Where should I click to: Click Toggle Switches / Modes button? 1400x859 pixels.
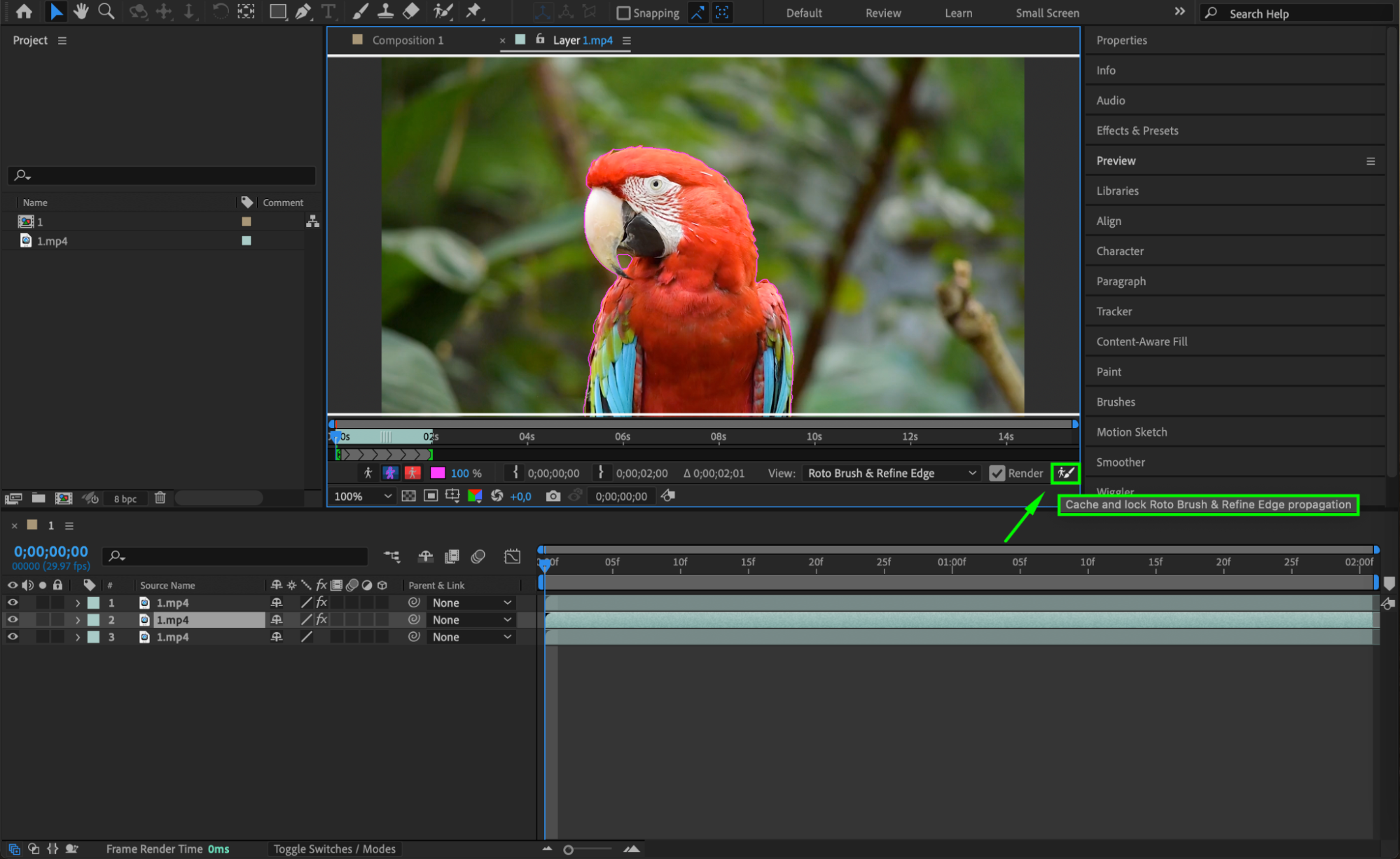[334, 848]
